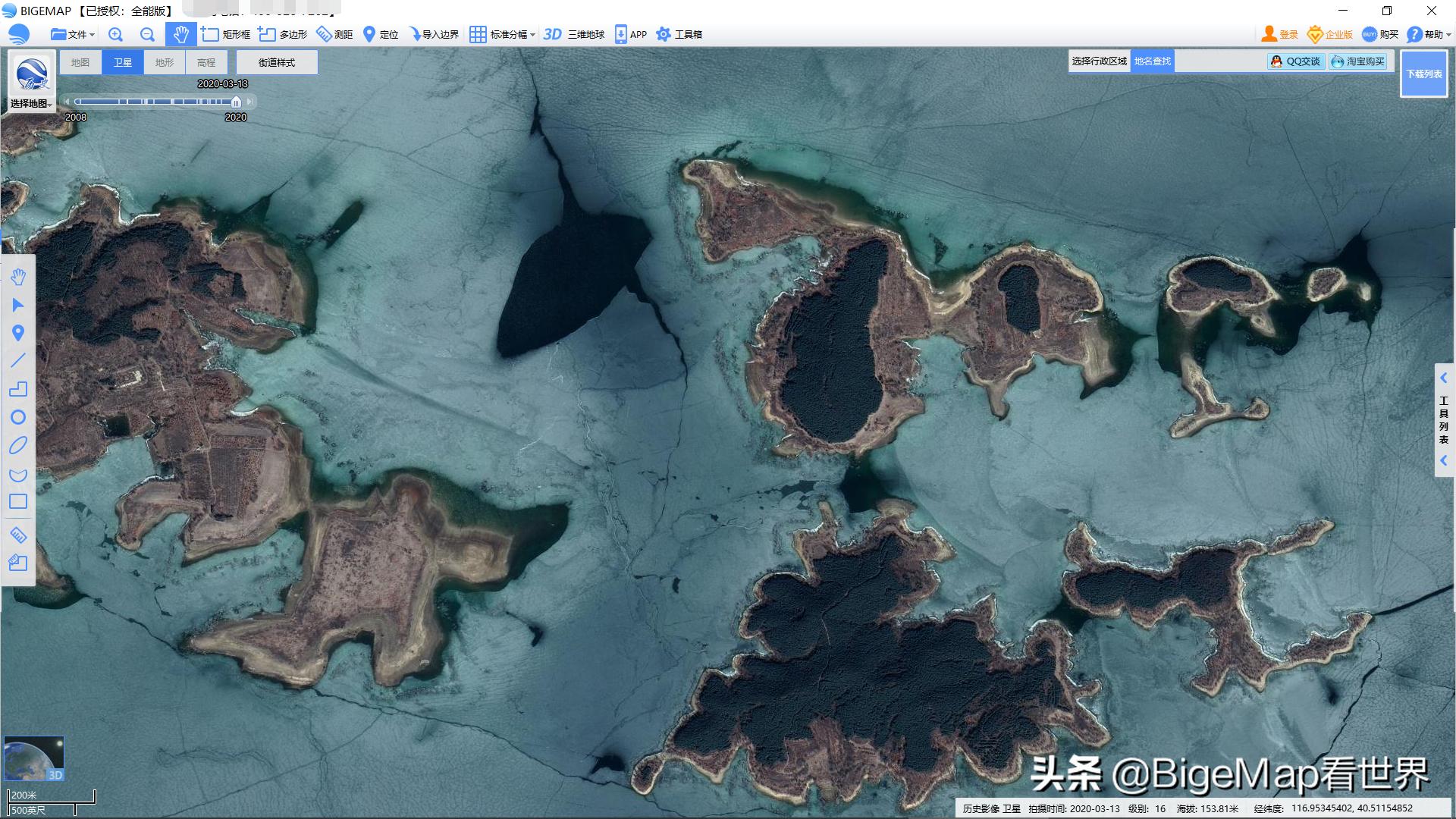The height and width of the screenshot is (819, 1456).
Task: Select the pan hand tool
Action: 180,34
